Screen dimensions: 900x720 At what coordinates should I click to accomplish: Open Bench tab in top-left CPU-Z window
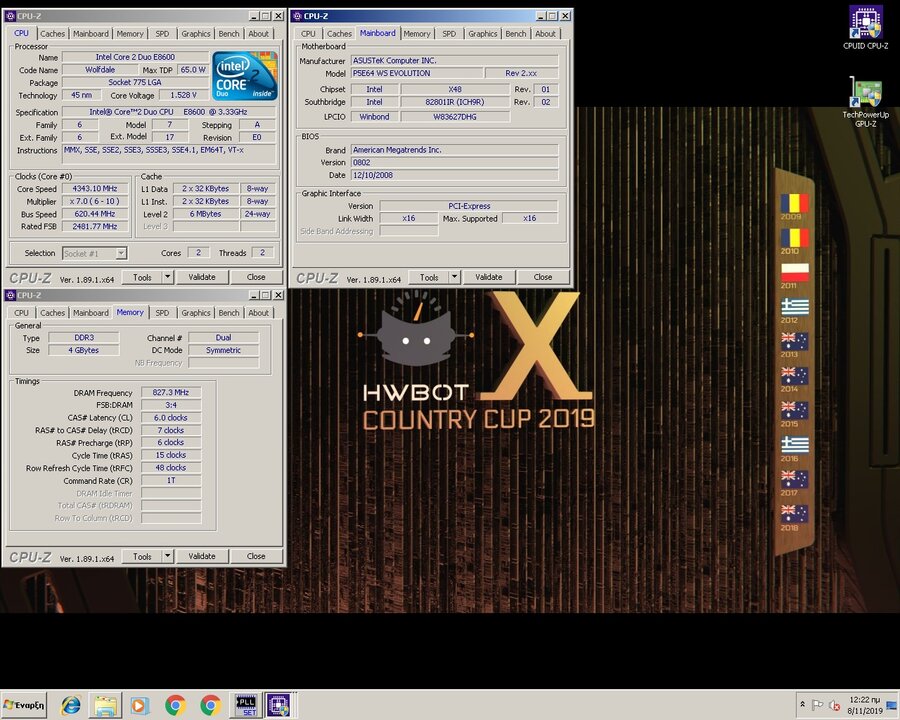pyautogui.click(x=228, y=33)
